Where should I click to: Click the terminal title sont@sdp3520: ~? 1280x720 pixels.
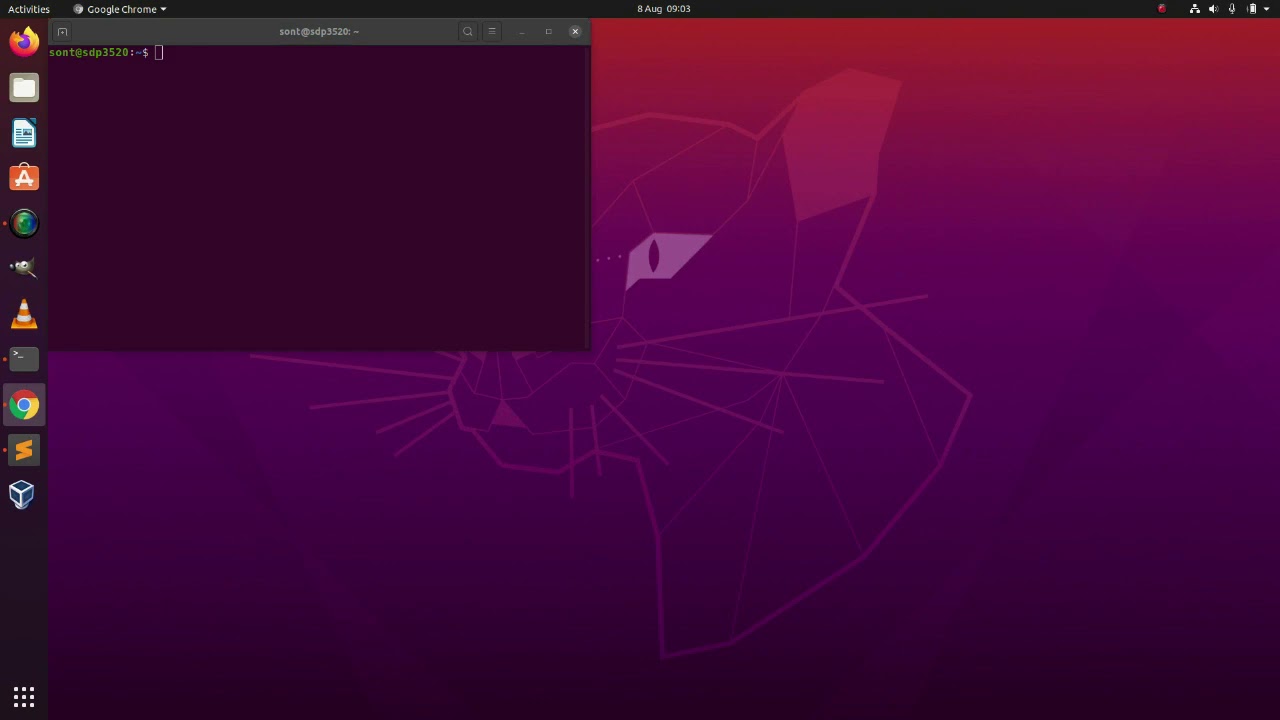pyautogui.click(x=319, y=31)
